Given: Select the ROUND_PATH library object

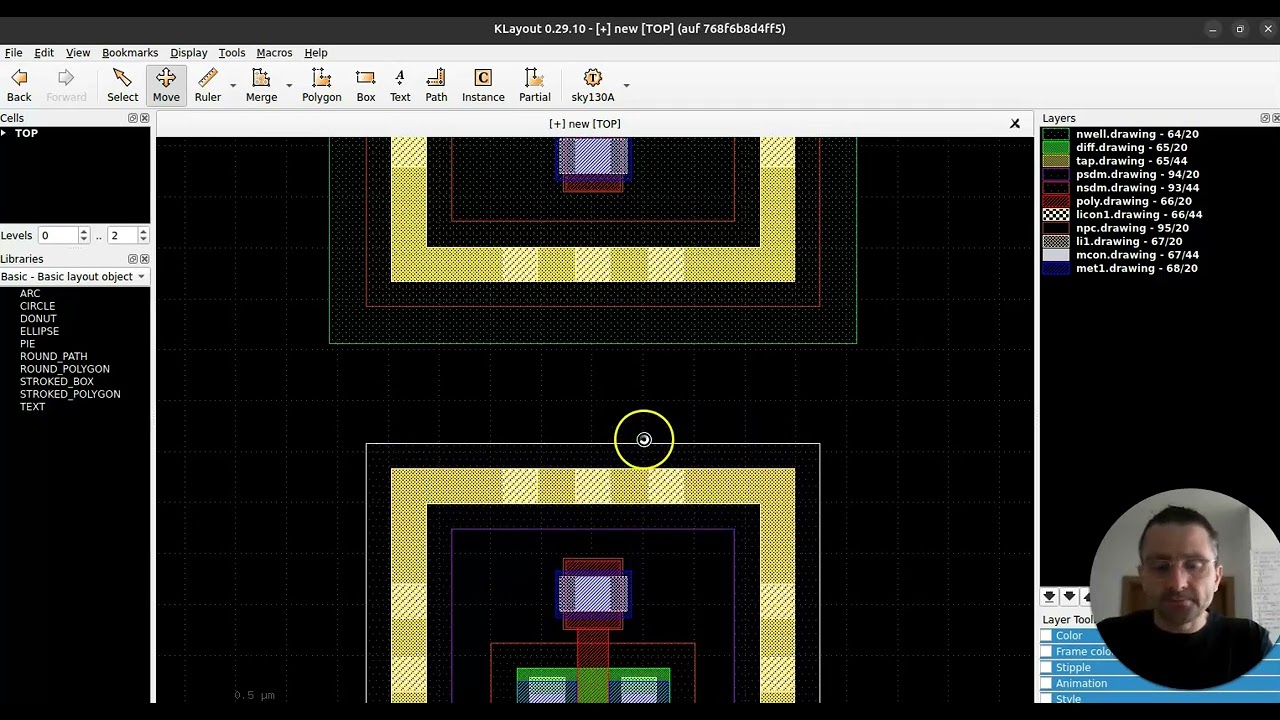Looking at the screenshot, I should 53,356.
